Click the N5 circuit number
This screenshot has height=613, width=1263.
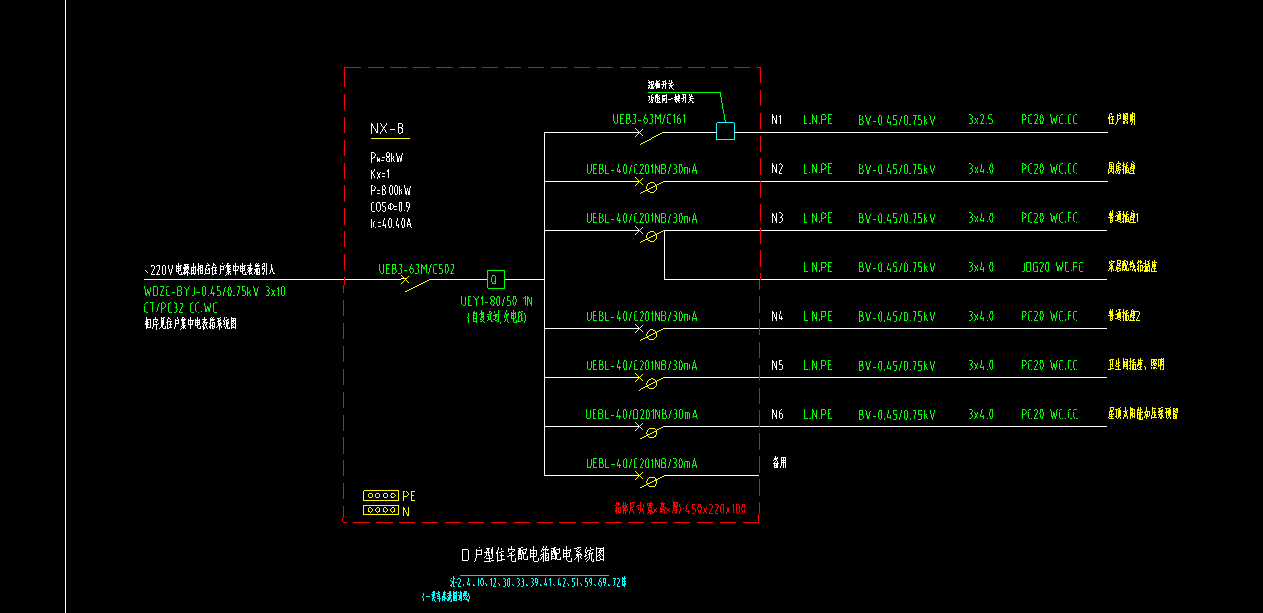tap(777, 365)
